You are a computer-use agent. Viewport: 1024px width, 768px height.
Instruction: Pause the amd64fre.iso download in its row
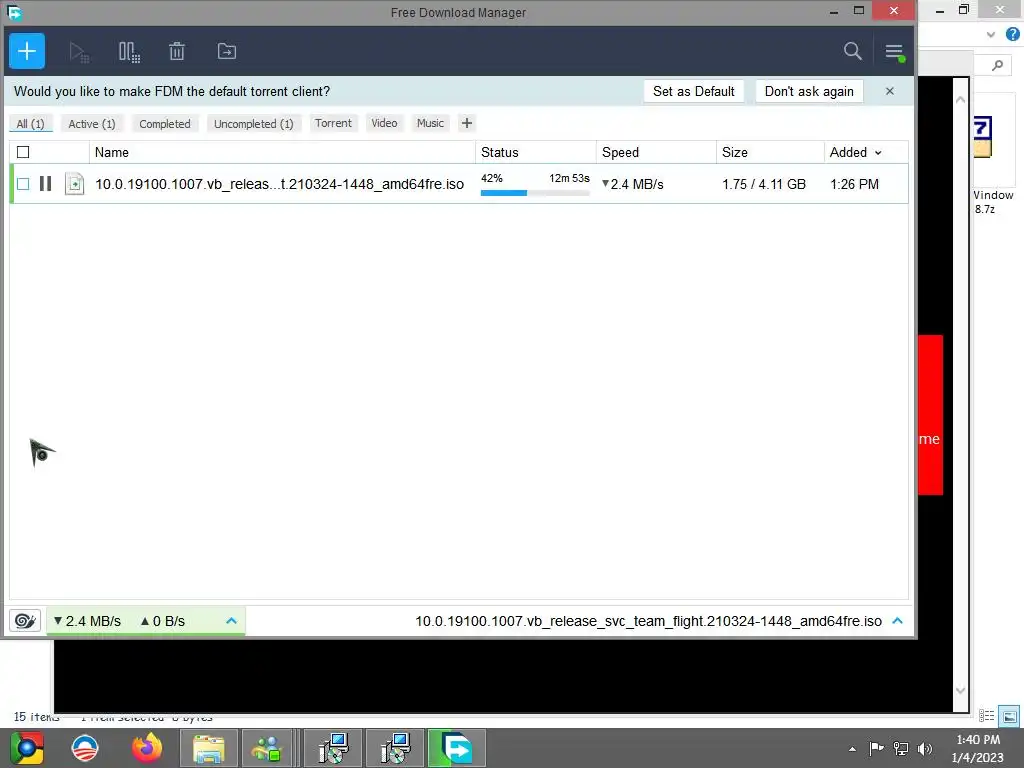click(x=46, y=184)
